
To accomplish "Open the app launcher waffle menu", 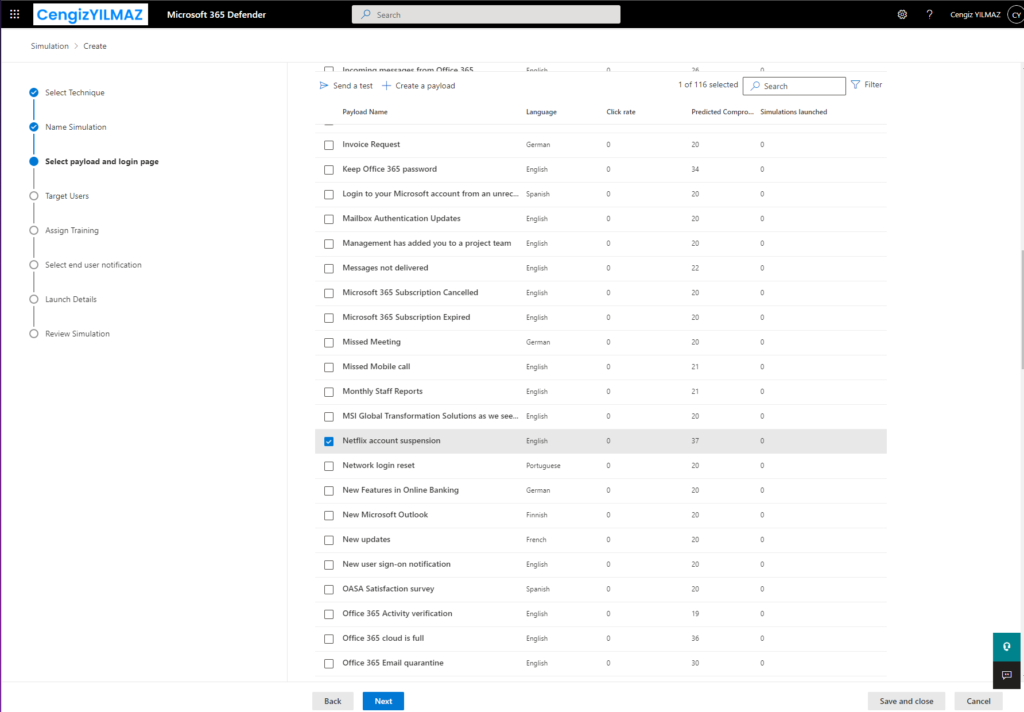I will point(14,14).
